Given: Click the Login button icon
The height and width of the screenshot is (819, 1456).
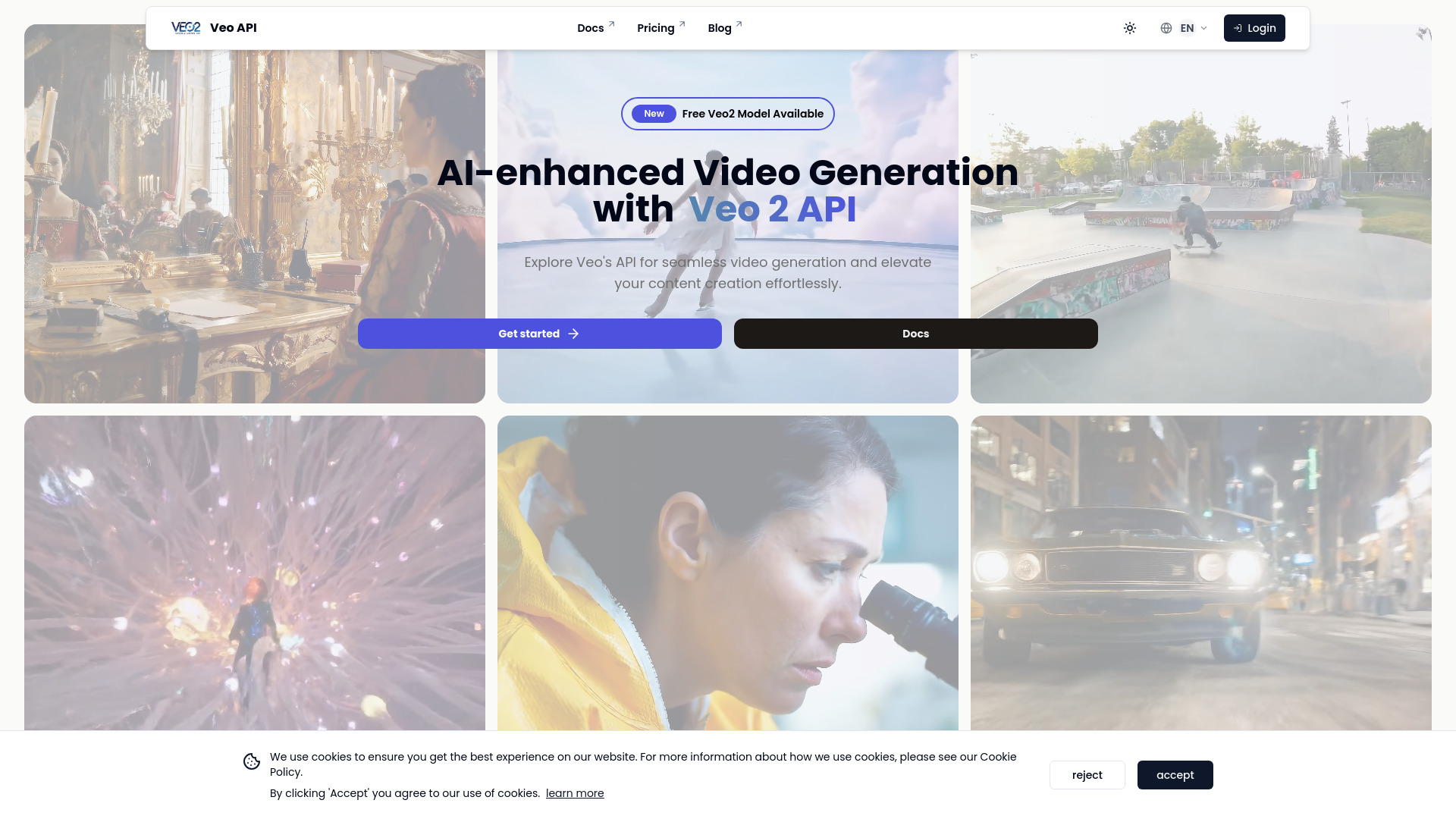Looking at the screenshot, I should pyautogui.click(x=1238, y=28).
